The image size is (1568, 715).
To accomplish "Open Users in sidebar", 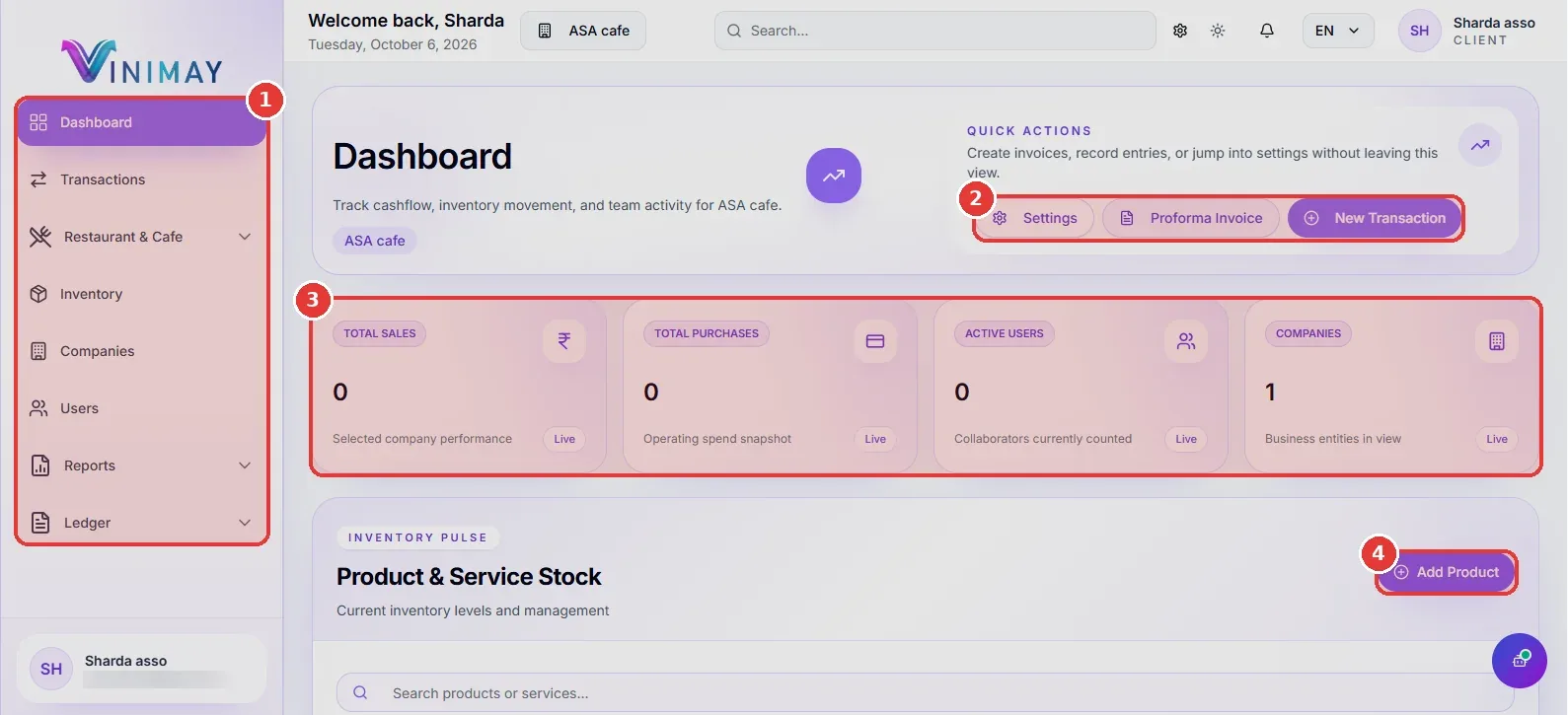I will (x=142, y=408).
